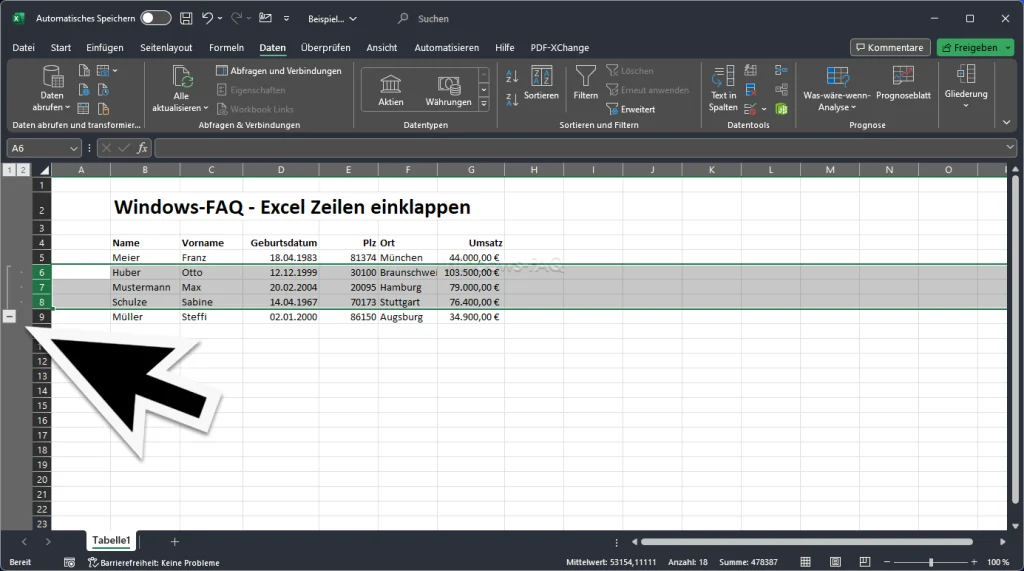Click Duplikate entfernen icon

click(751, 90)
